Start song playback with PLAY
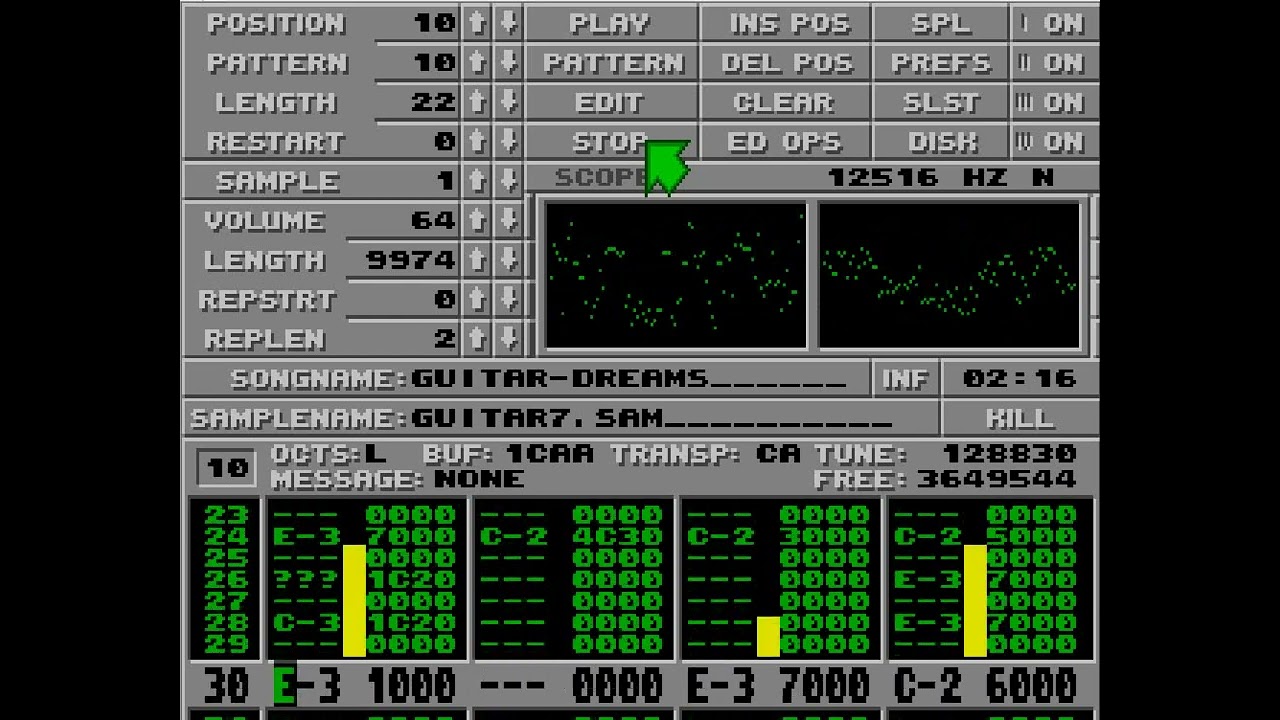This screenshot has width=1280, height=720. coord(610,23)
